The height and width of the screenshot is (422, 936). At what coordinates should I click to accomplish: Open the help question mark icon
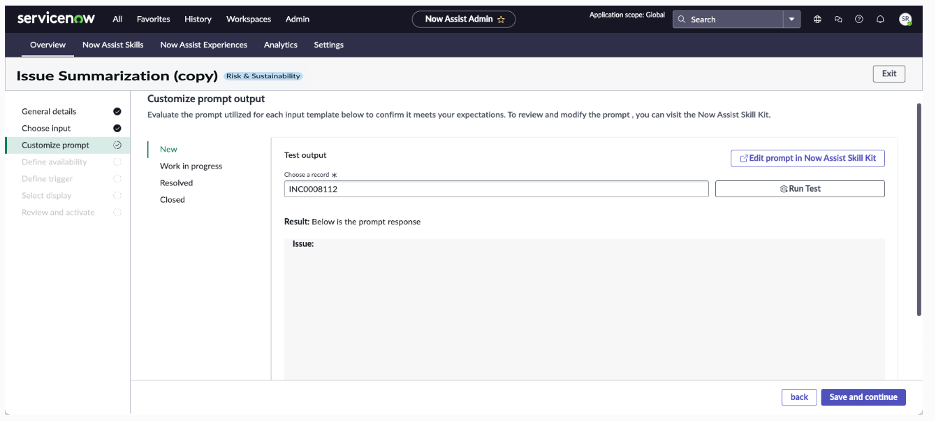coord(859,19)
